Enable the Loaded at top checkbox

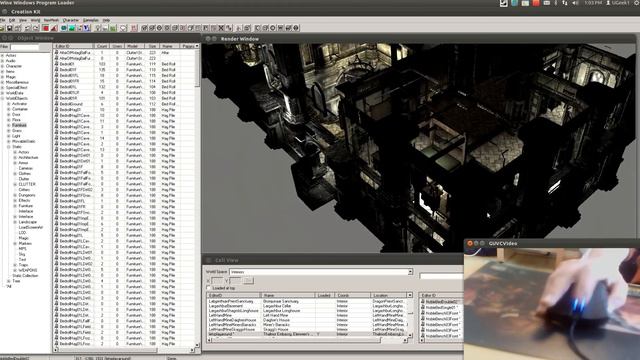click(209, 288)
